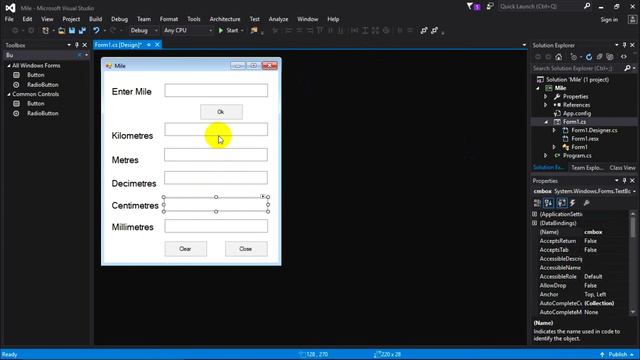Click Home icon in Solution Explorer toolbar
The width and height of the screenshot is (640, 360).
click(x=559, y=57)
